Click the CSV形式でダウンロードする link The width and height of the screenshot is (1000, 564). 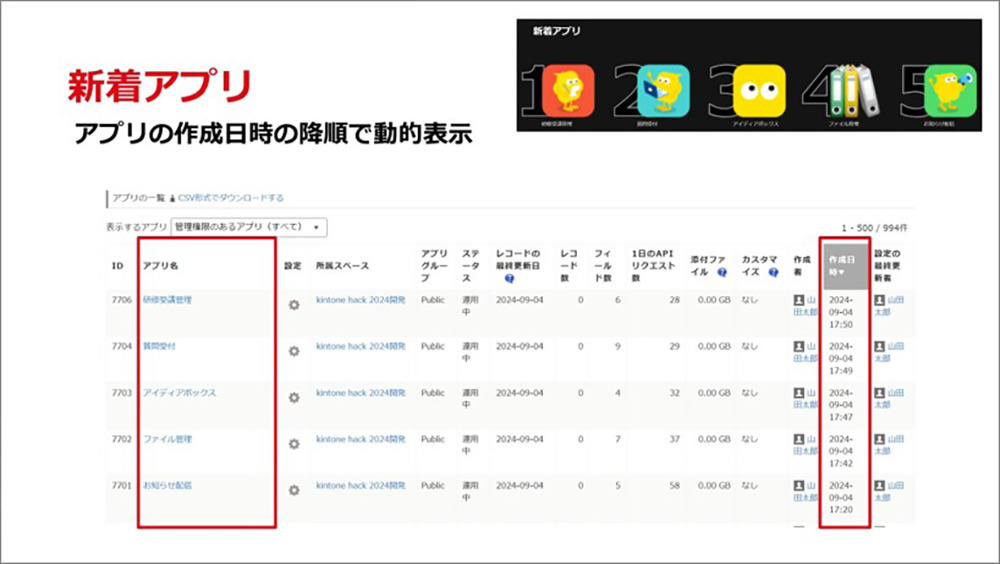(230, 198)
